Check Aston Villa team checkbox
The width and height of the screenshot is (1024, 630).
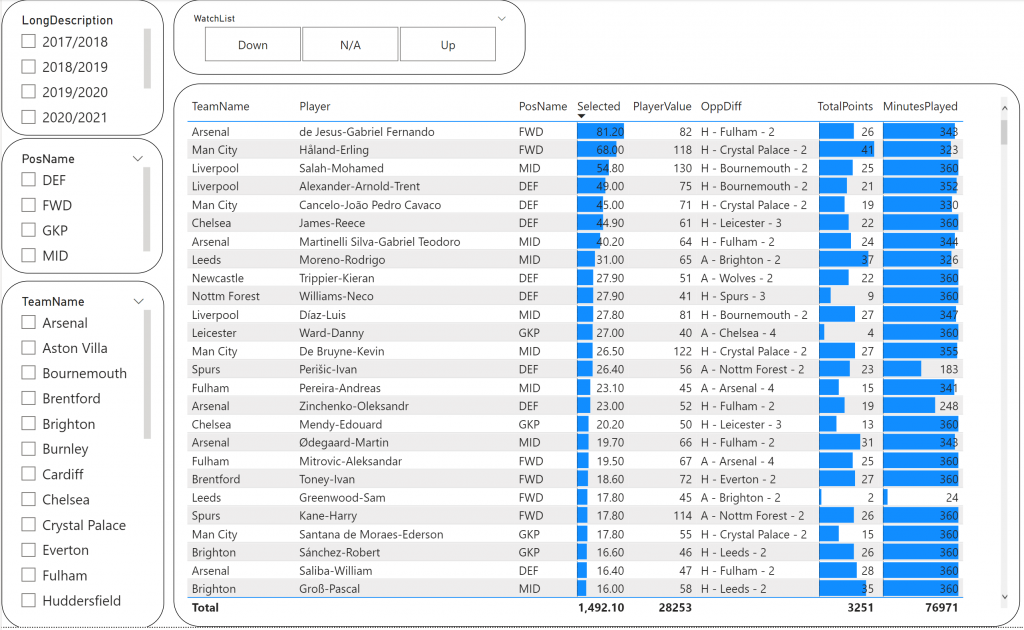pyautogui.click(x=28, y=348)
